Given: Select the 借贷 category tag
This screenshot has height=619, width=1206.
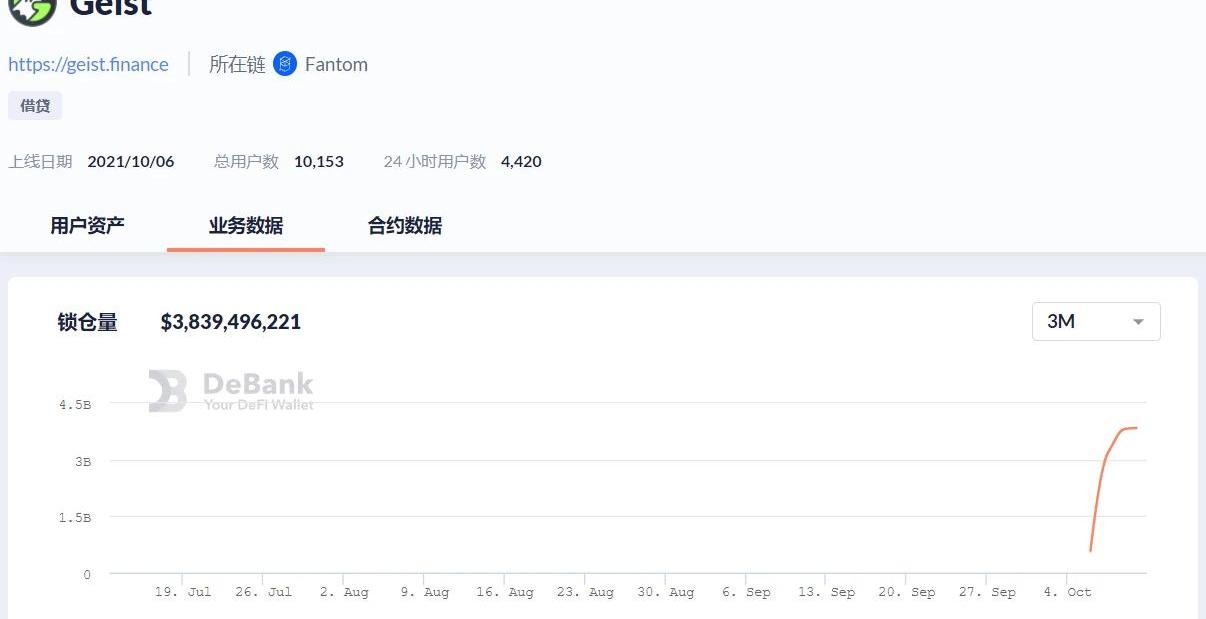Looking at the screenshot, I should pyautogui.click(x=35, y=105).
